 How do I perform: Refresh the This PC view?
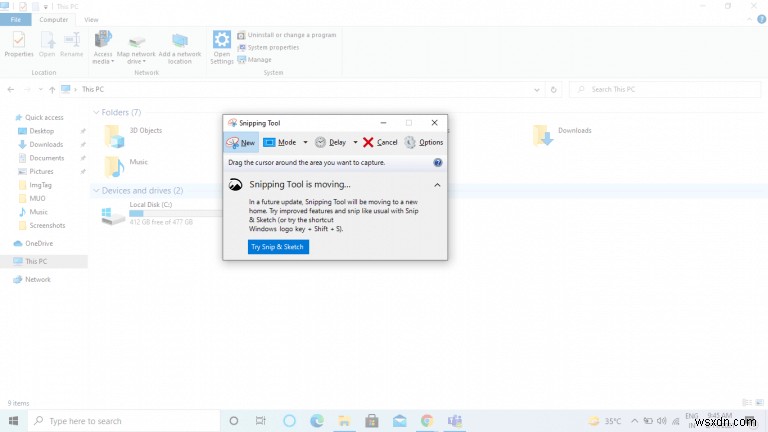coord(553,90)
